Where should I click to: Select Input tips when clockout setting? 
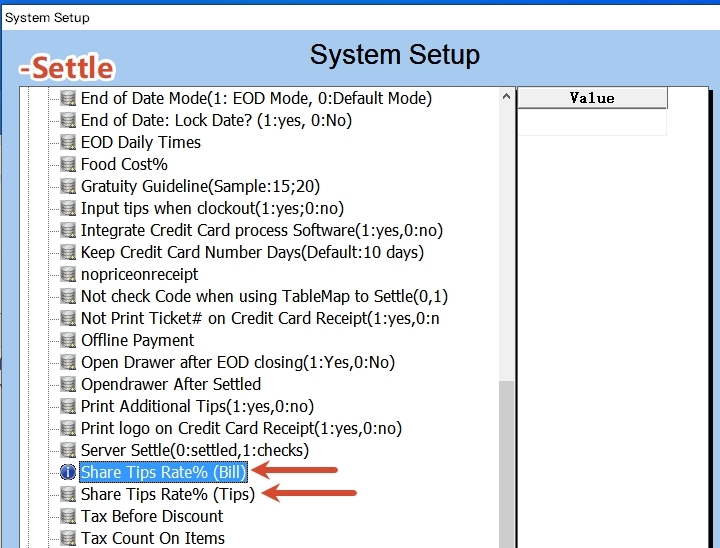(x=212, y=209)
